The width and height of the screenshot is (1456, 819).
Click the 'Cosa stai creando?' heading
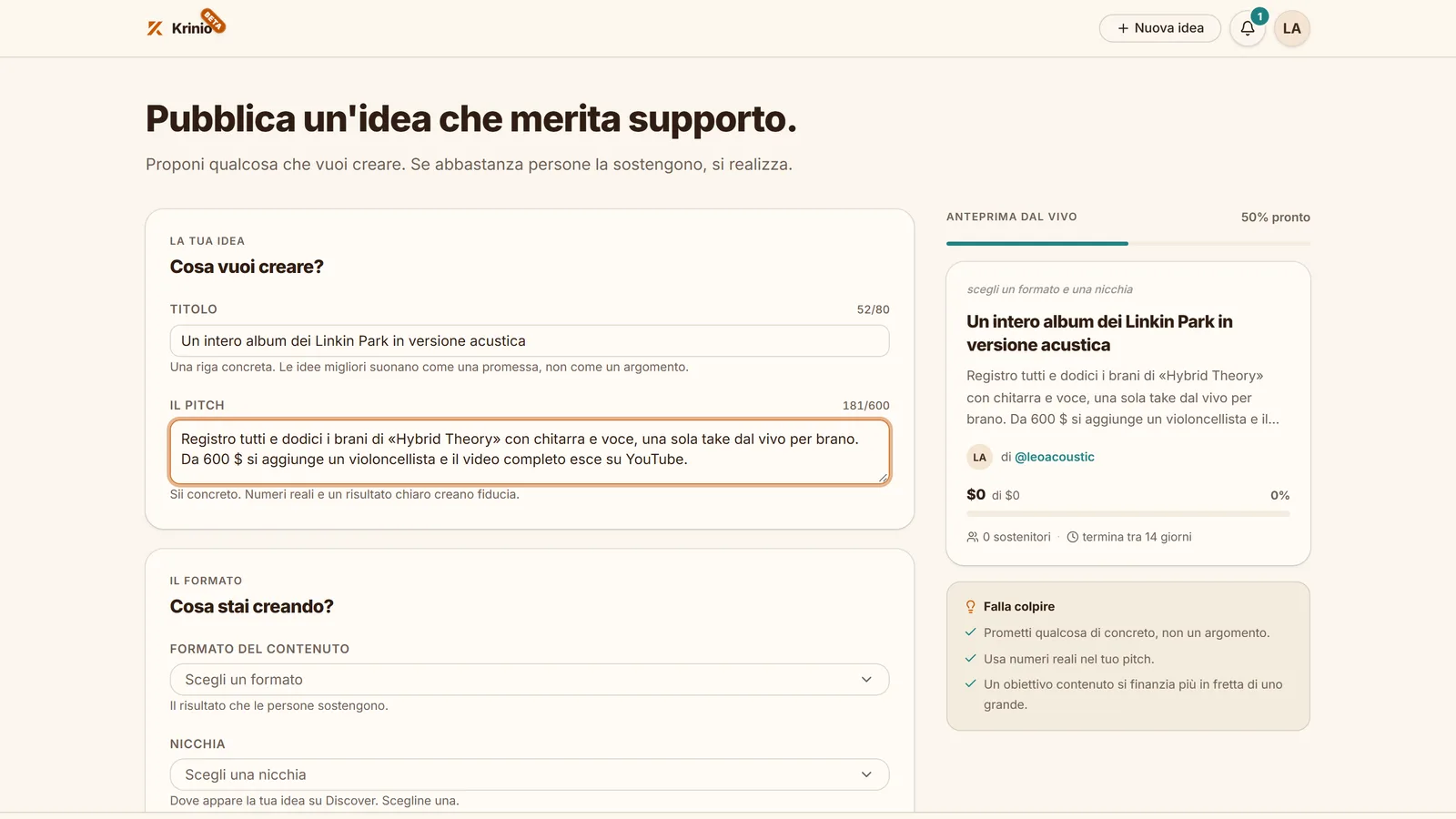[252, 607]
